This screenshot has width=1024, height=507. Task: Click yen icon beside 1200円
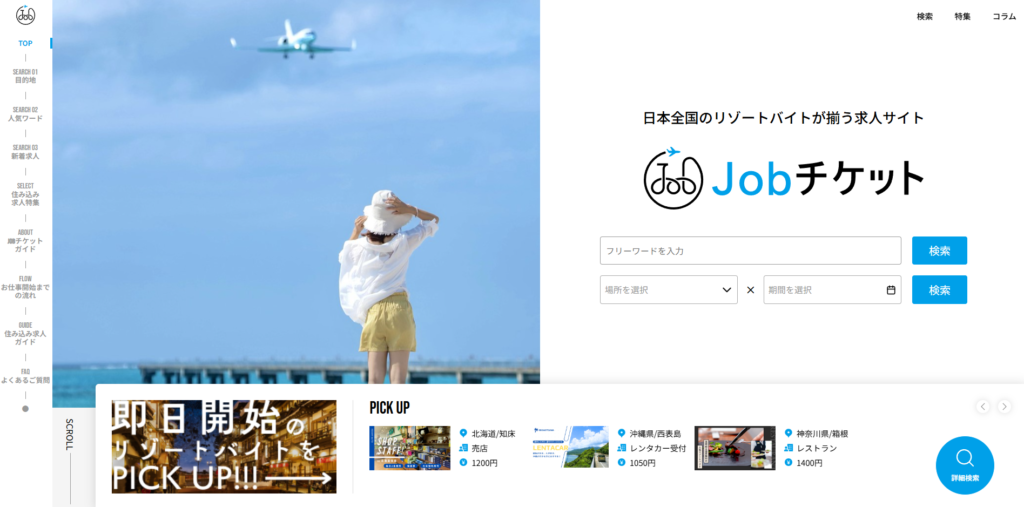tap(464, 463)
